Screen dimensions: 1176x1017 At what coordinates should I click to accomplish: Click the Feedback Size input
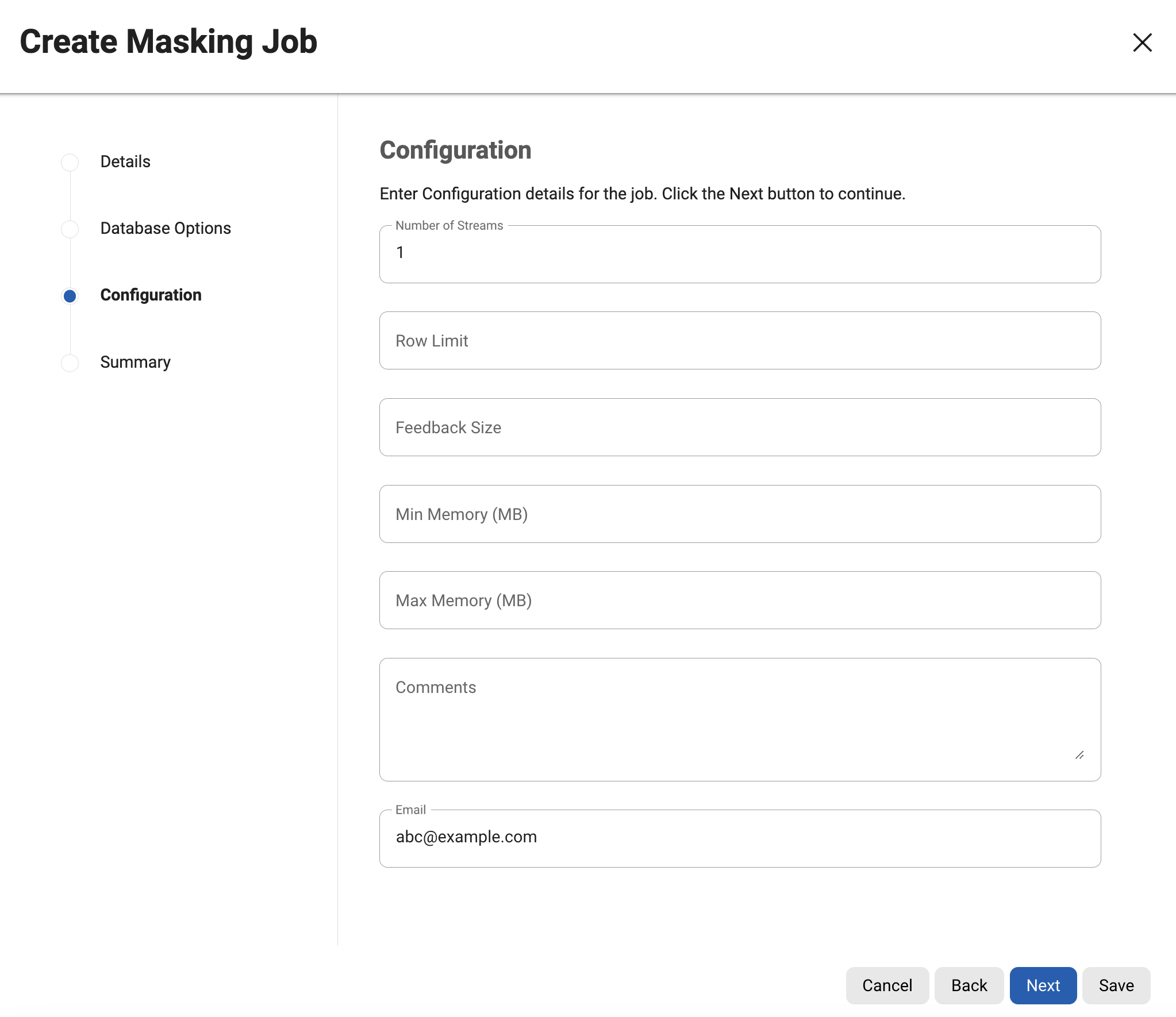(740, 427)
